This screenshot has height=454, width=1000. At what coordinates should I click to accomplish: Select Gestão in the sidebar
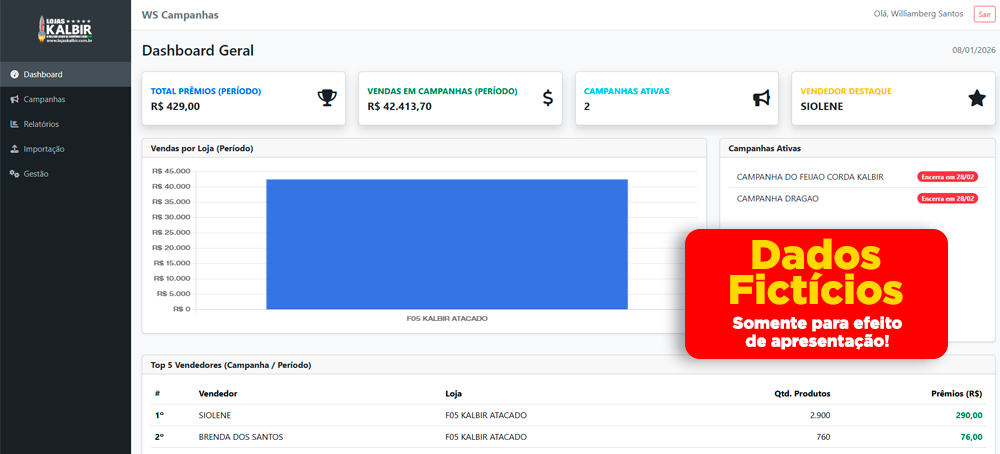click(x=66, y=173)
